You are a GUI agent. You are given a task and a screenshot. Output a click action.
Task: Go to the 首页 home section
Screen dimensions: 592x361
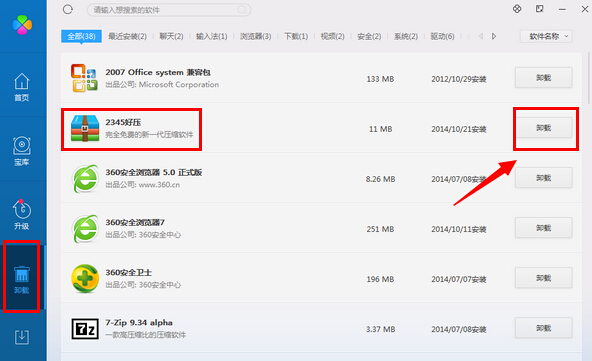point(22,87)
